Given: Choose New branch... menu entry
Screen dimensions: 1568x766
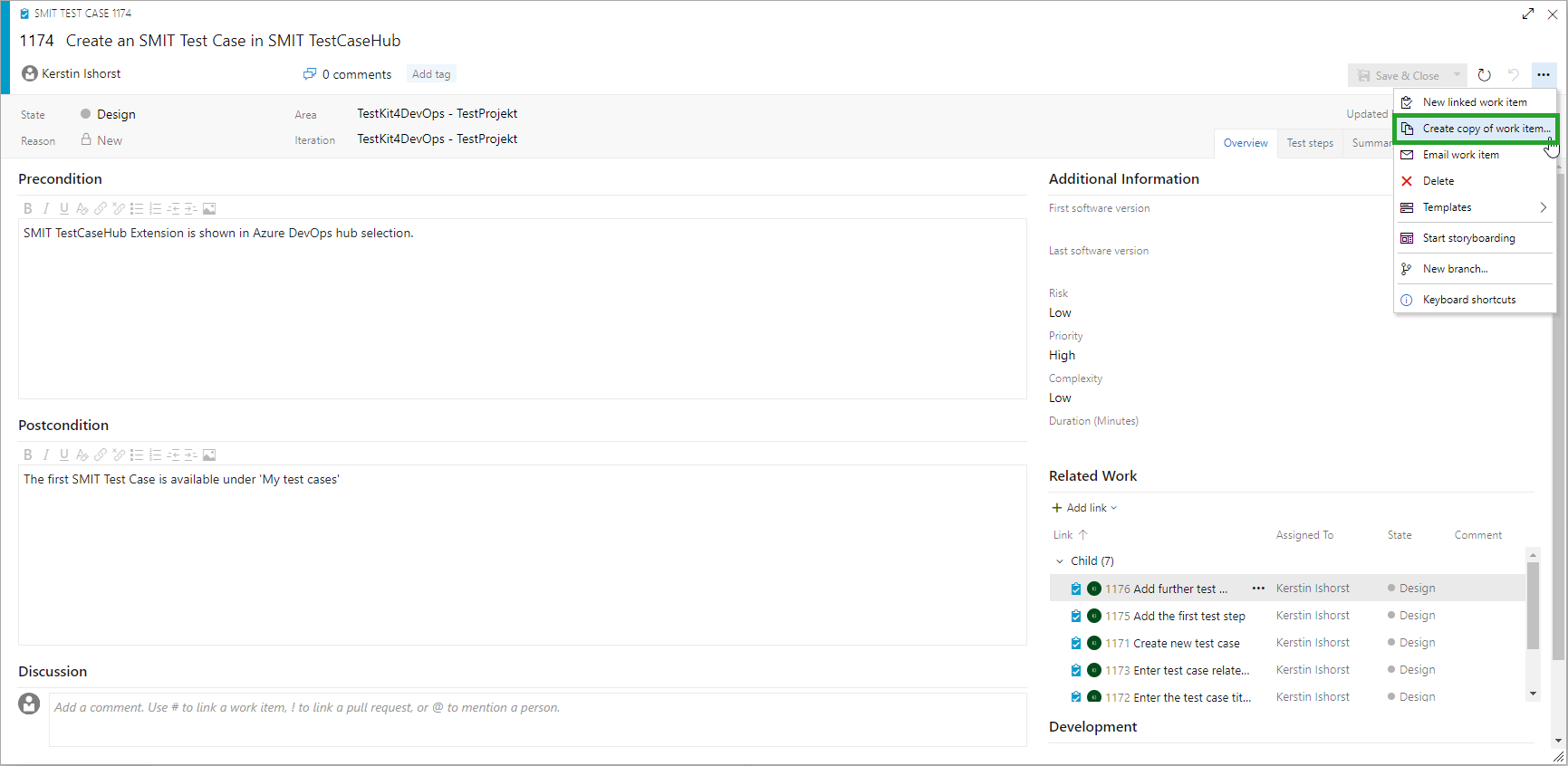Looking at the screenshot, I should [1475, 269].
